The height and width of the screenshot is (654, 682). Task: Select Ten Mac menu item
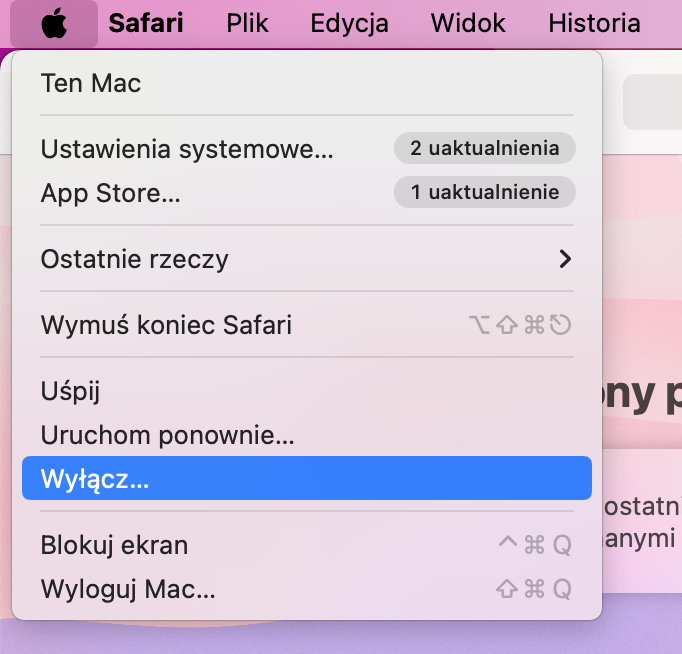click(x=307, y=83)
